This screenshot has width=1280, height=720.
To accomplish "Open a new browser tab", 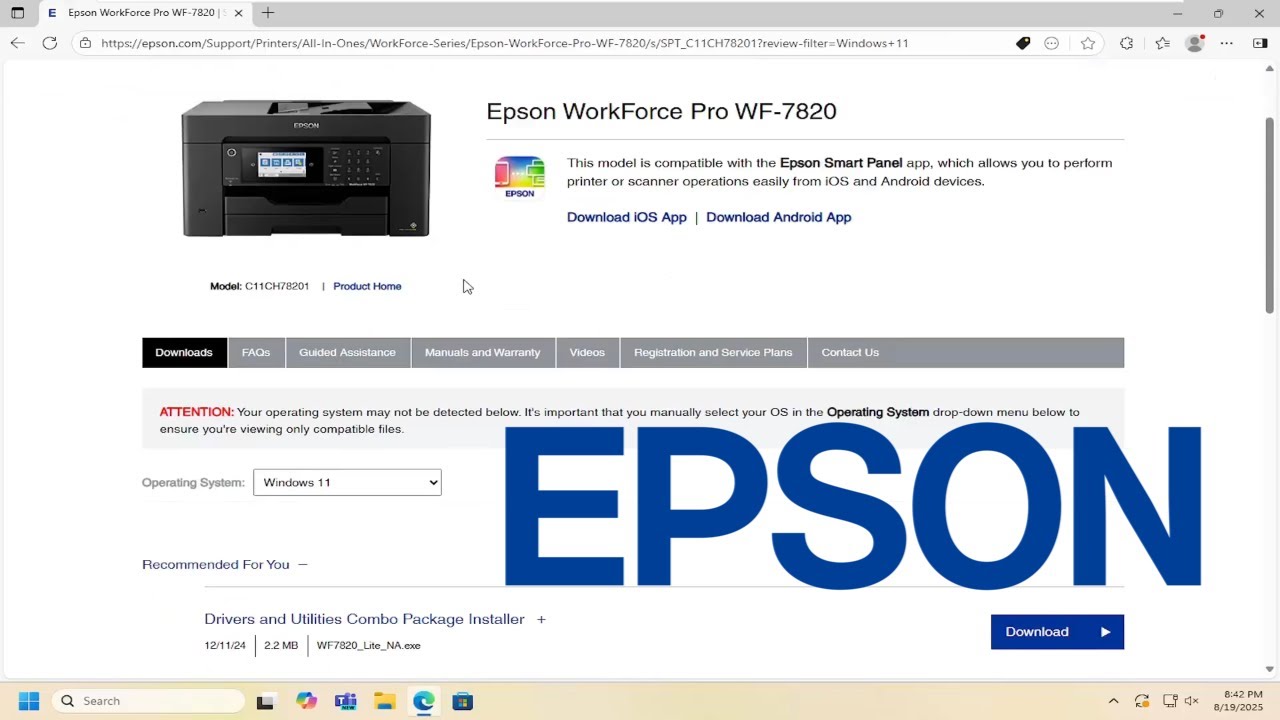I will [267, 13].
